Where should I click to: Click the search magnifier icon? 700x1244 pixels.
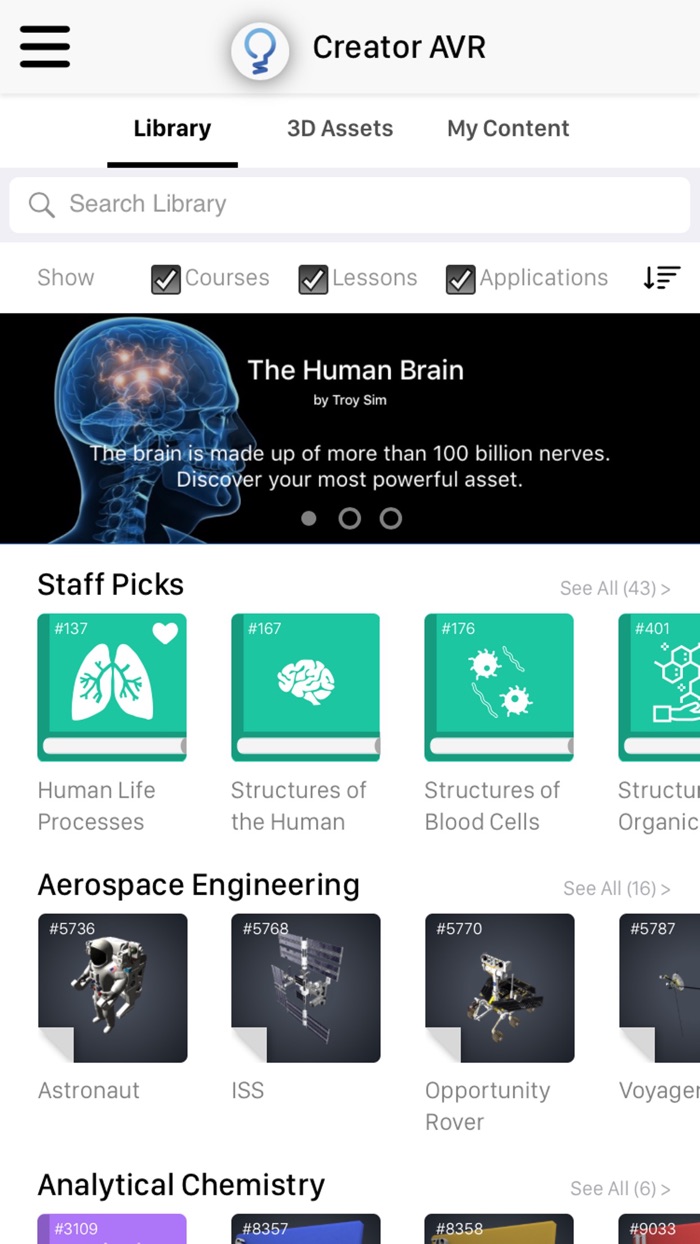42,205
